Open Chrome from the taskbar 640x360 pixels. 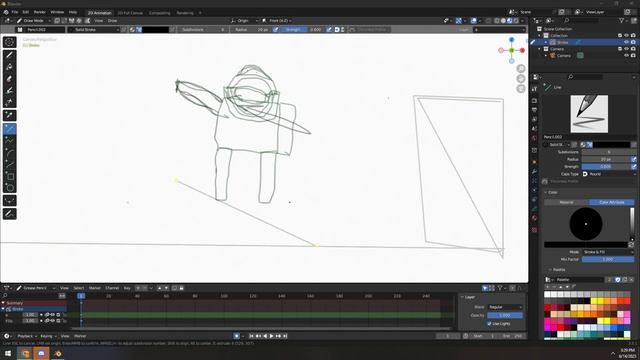[25, 353]
